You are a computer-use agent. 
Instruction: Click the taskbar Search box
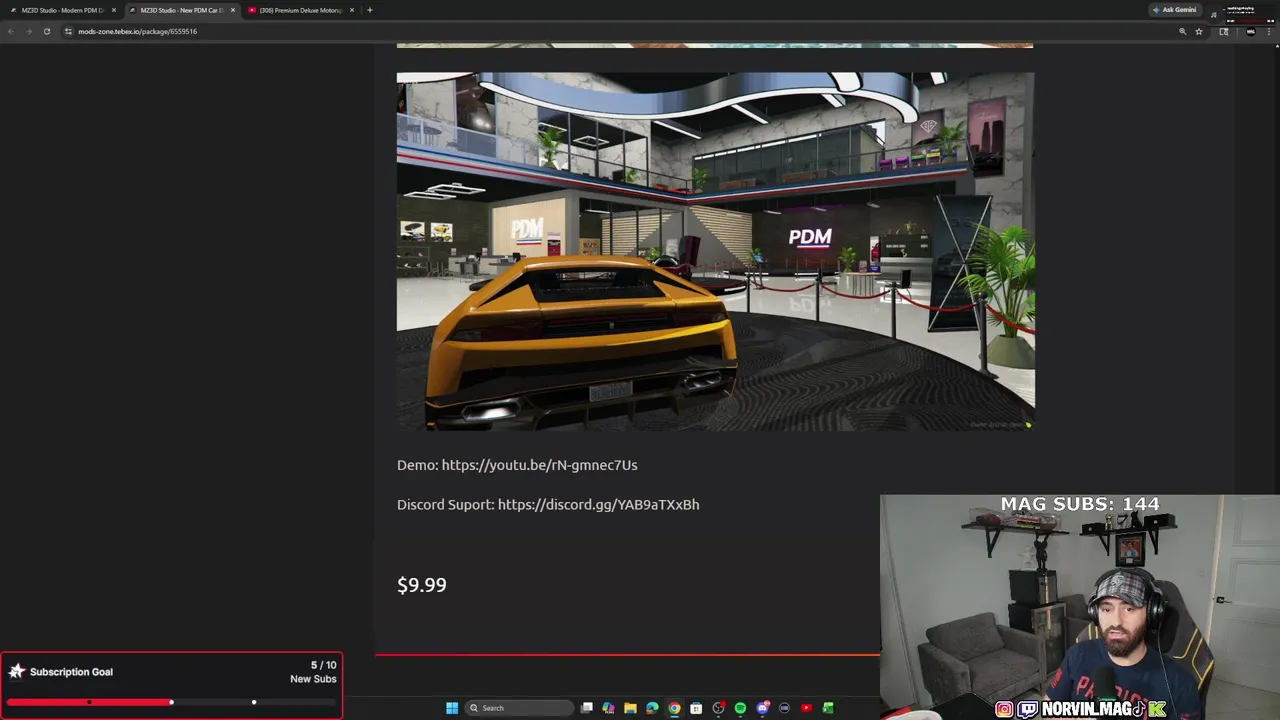click(519, 708)
